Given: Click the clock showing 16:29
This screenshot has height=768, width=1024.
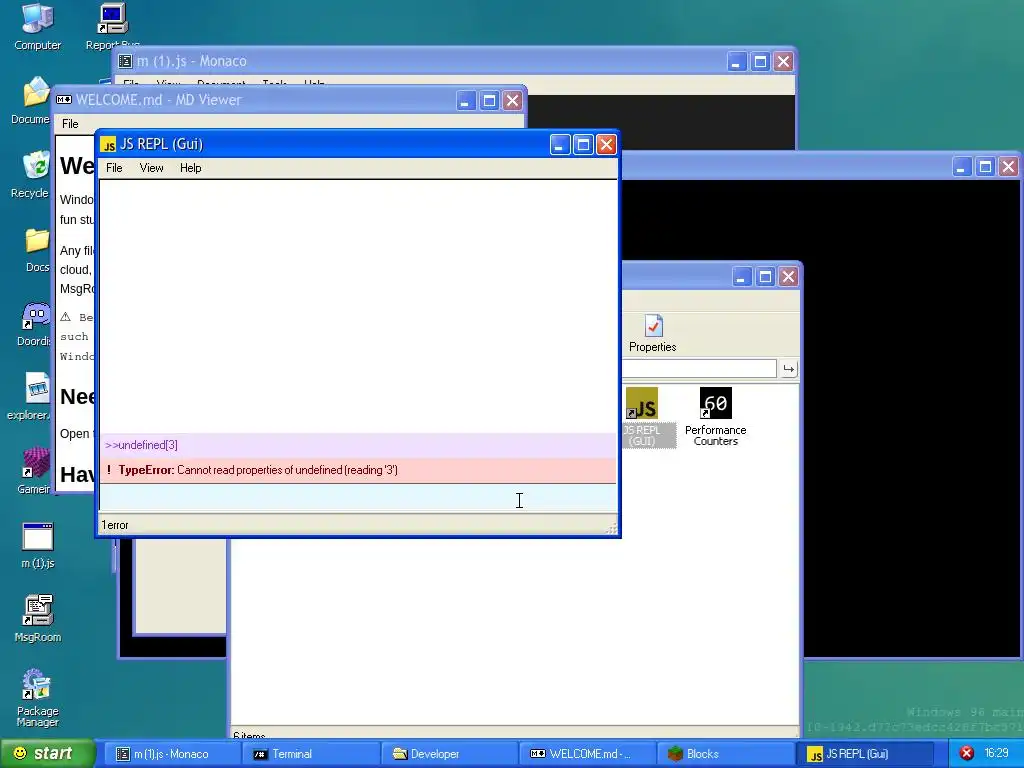Looking at the screenshot, I should (997, 753).
